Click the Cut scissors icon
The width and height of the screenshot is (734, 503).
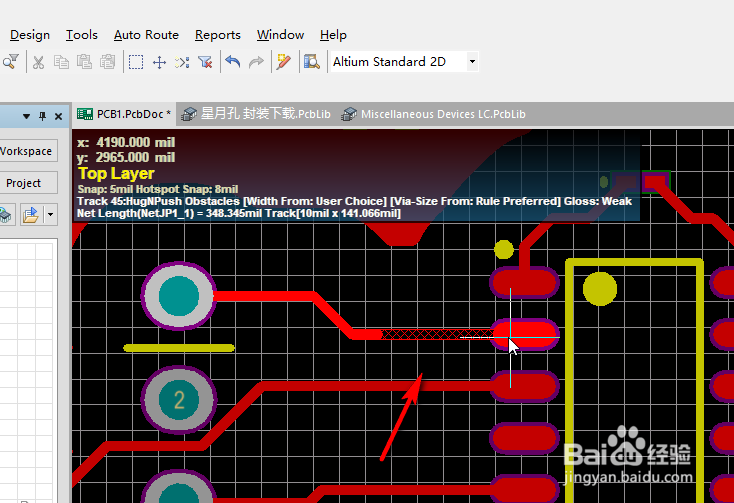38,62
